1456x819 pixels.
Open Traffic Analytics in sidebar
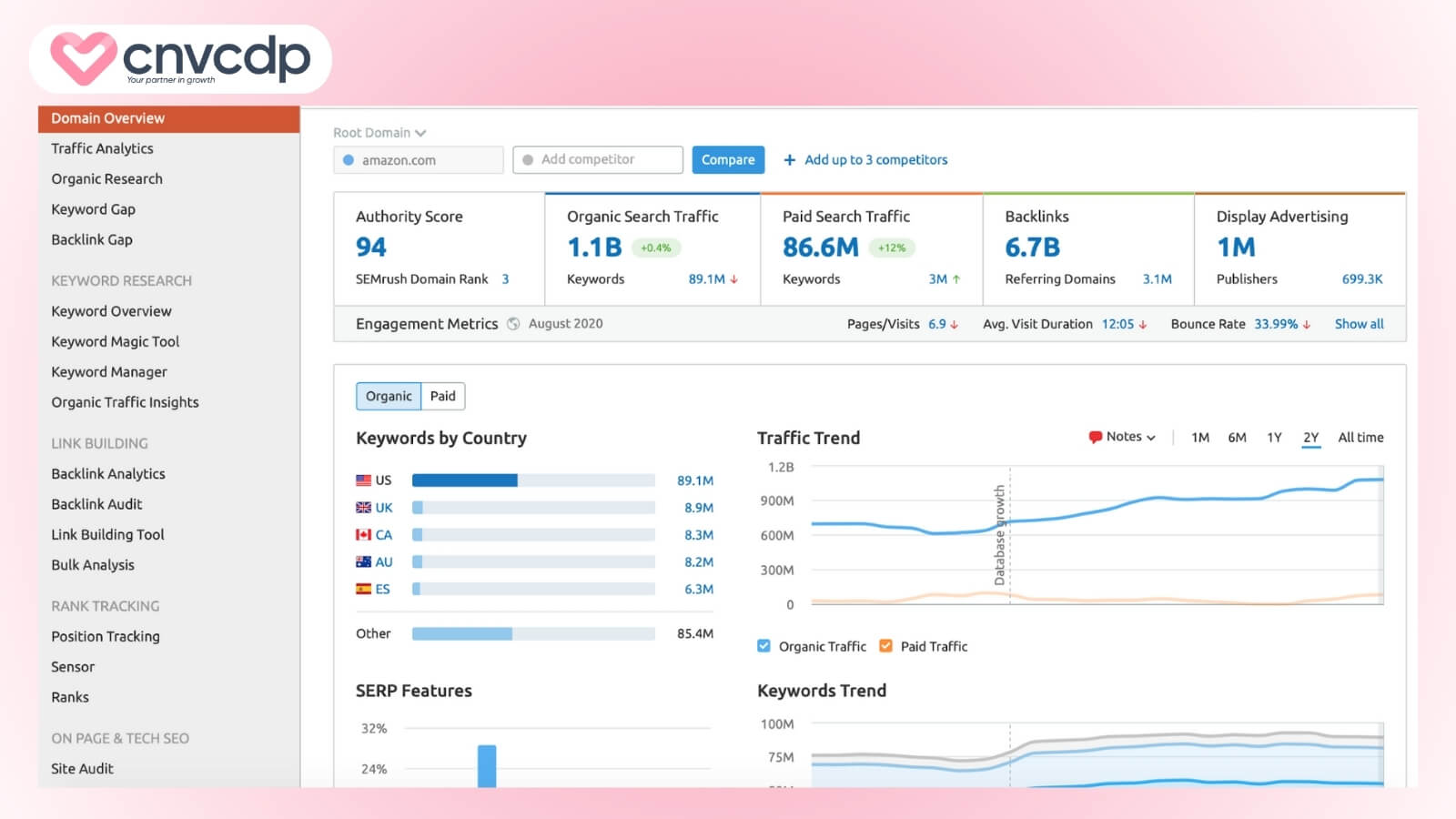[102, 148]
